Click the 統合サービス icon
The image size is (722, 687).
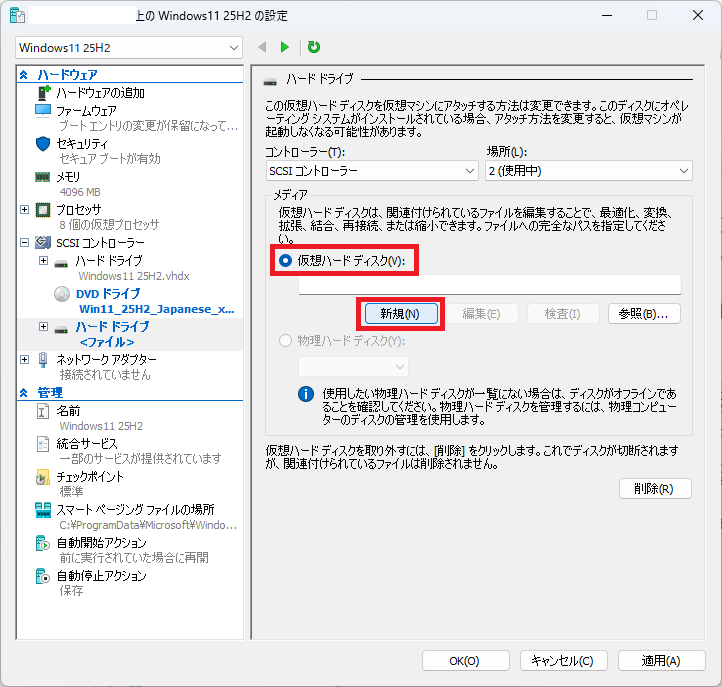click(43, 444)
